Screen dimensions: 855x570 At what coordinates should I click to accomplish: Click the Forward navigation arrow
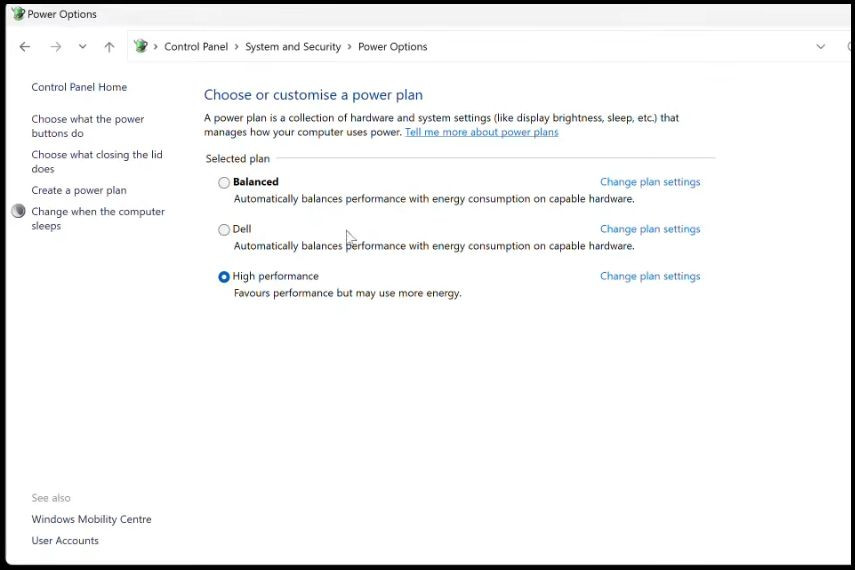click(x=56, y=47)
